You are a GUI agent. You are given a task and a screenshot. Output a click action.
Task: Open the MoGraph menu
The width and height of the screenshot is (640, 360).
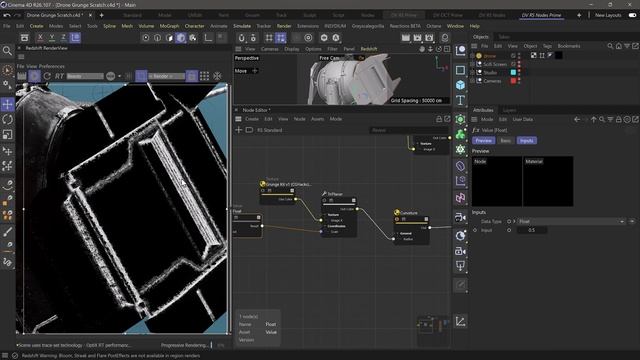point(169,26)
